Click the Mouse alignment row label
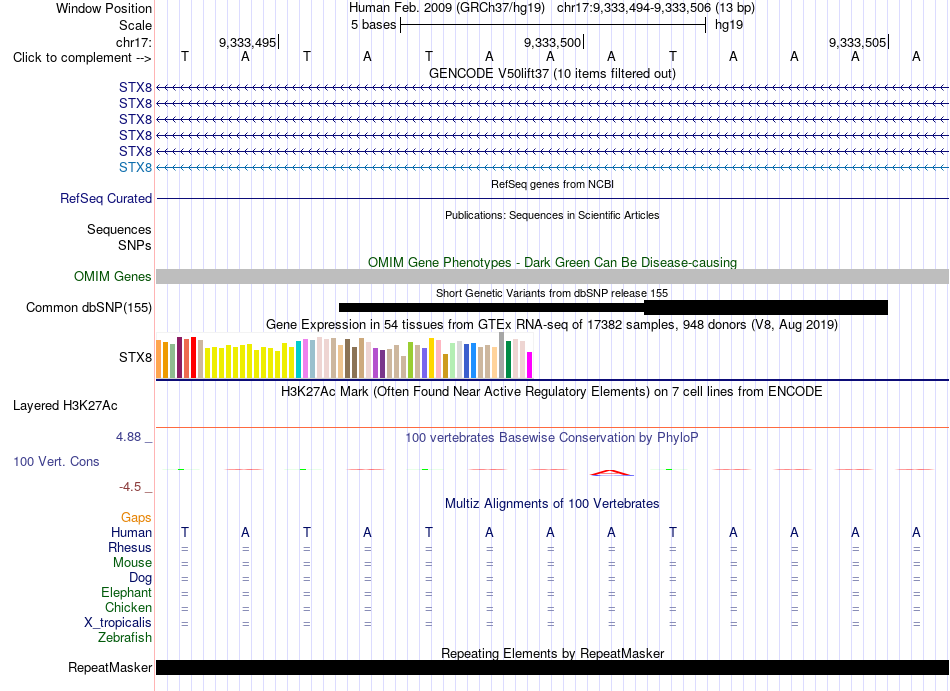 coord(132,563)
